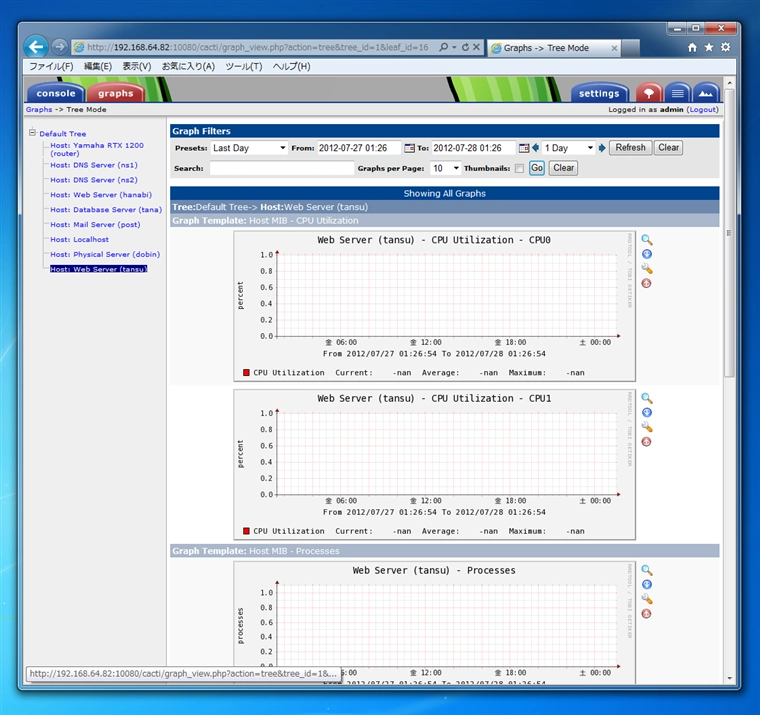This screenshot has height=715, width=760.
Task: Click the To date input field
Action: click(473, 148)
